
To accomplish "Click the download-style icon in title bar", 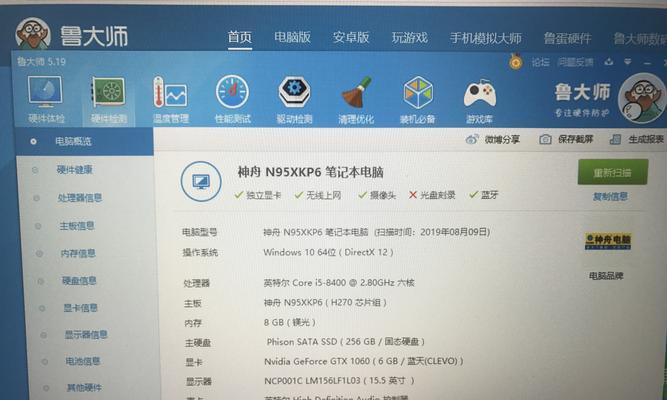I will coord(609,62).
